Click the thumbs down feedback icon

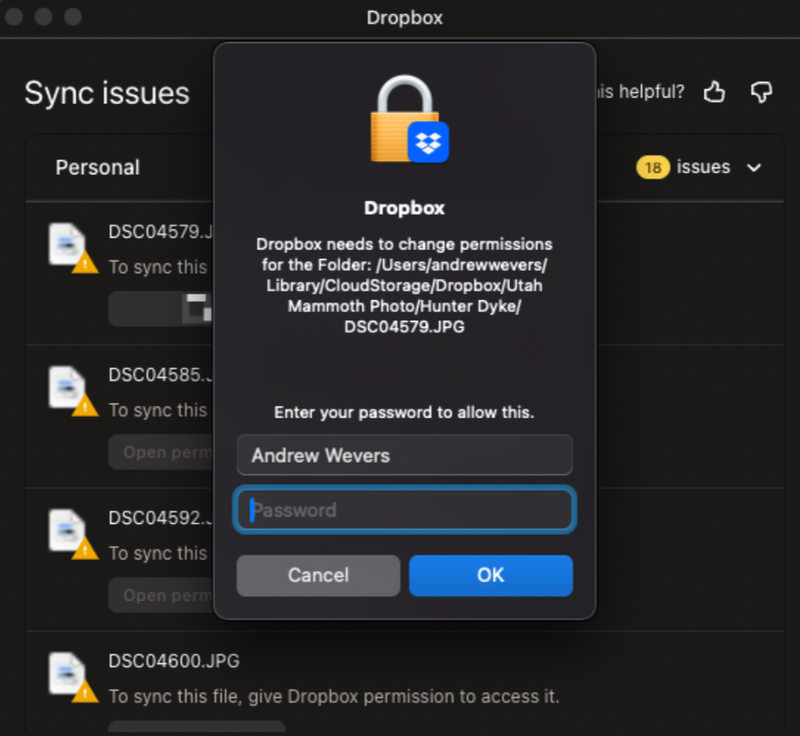(762, 92)
